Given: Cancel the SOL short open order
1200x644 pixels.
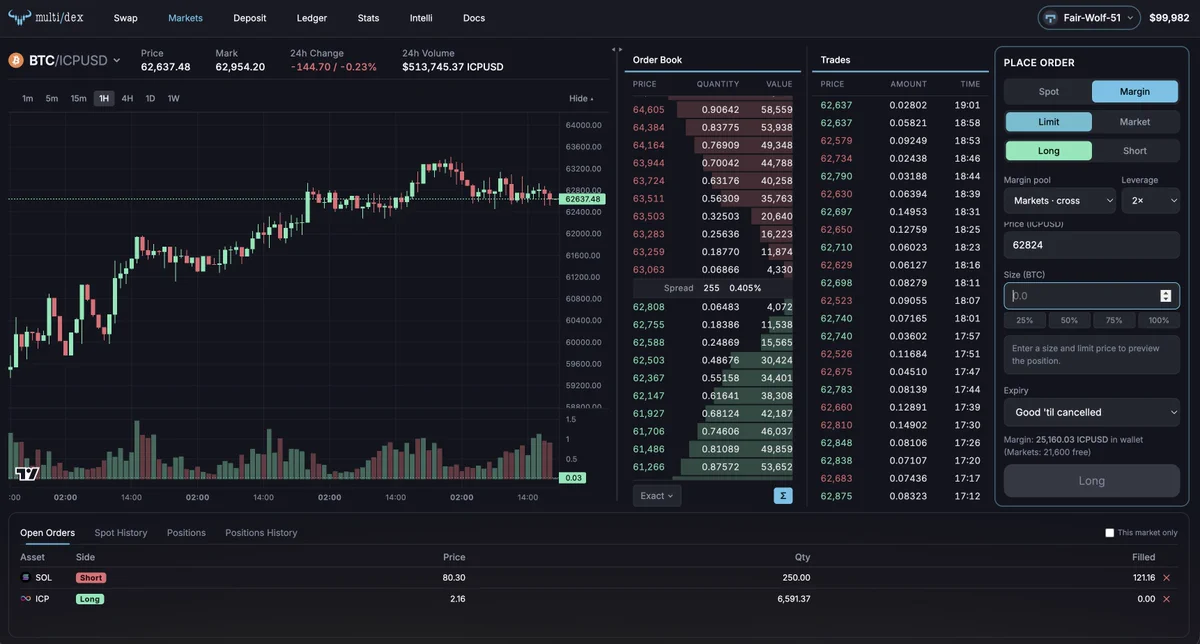Looking at the screenshot, I should (x=1166, y=578).
